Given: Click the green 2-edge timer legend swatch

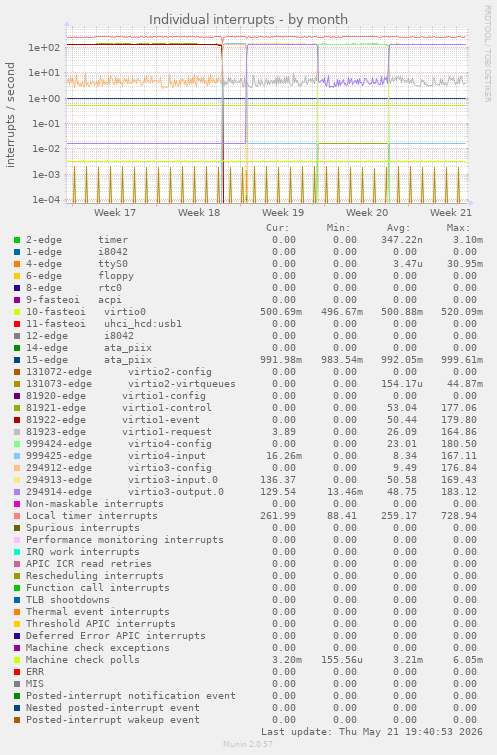Looking at the screenshot, I should tap(17, 240).
